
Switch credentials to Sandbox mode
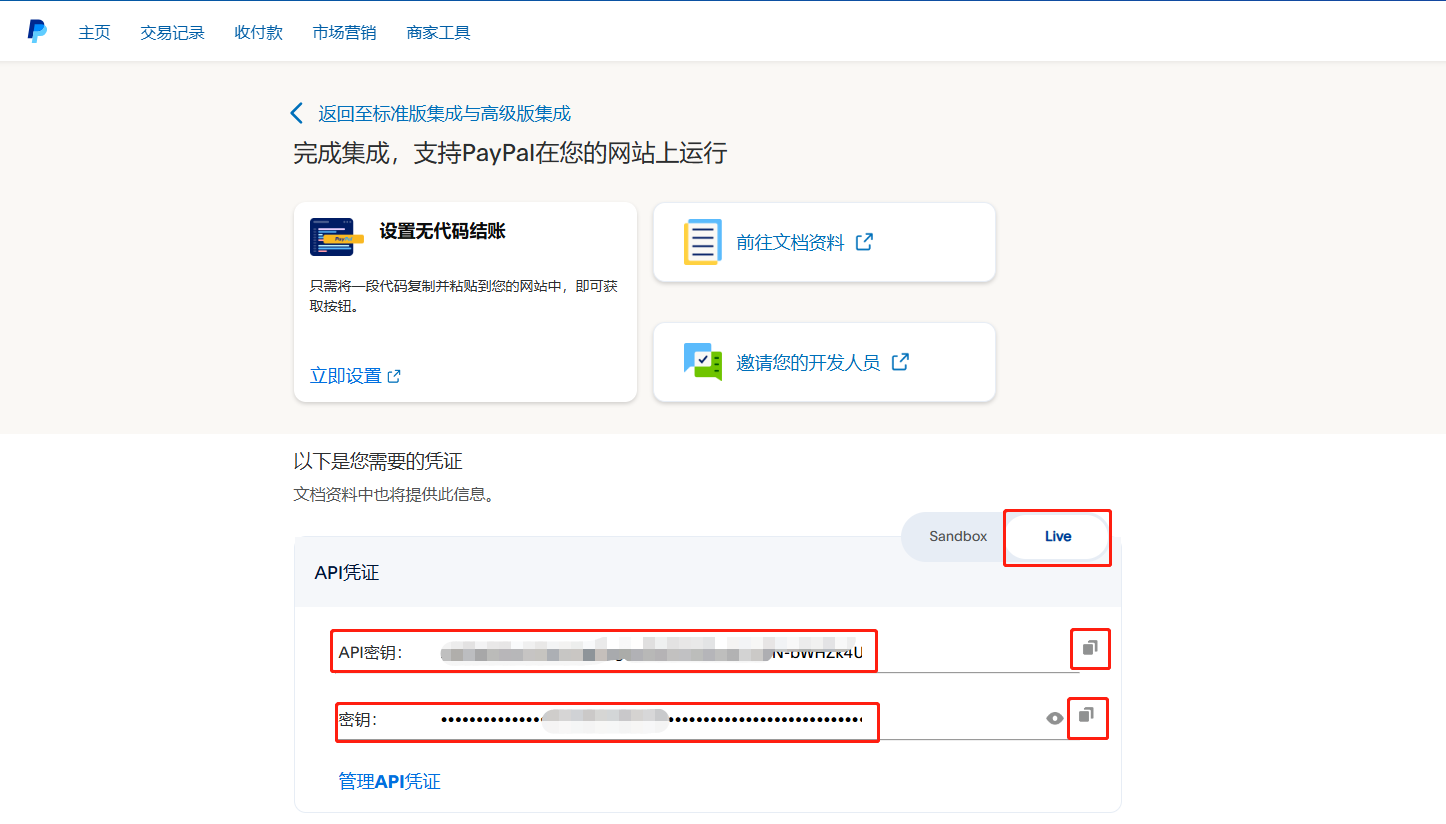click(x=958, y=537)
